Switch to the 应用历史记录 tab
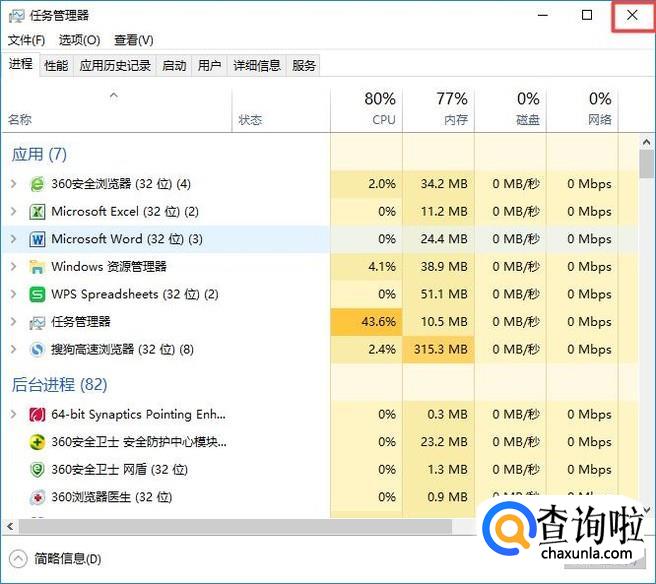The width and height of the screenshot is (656, 584). pos(115,66)
